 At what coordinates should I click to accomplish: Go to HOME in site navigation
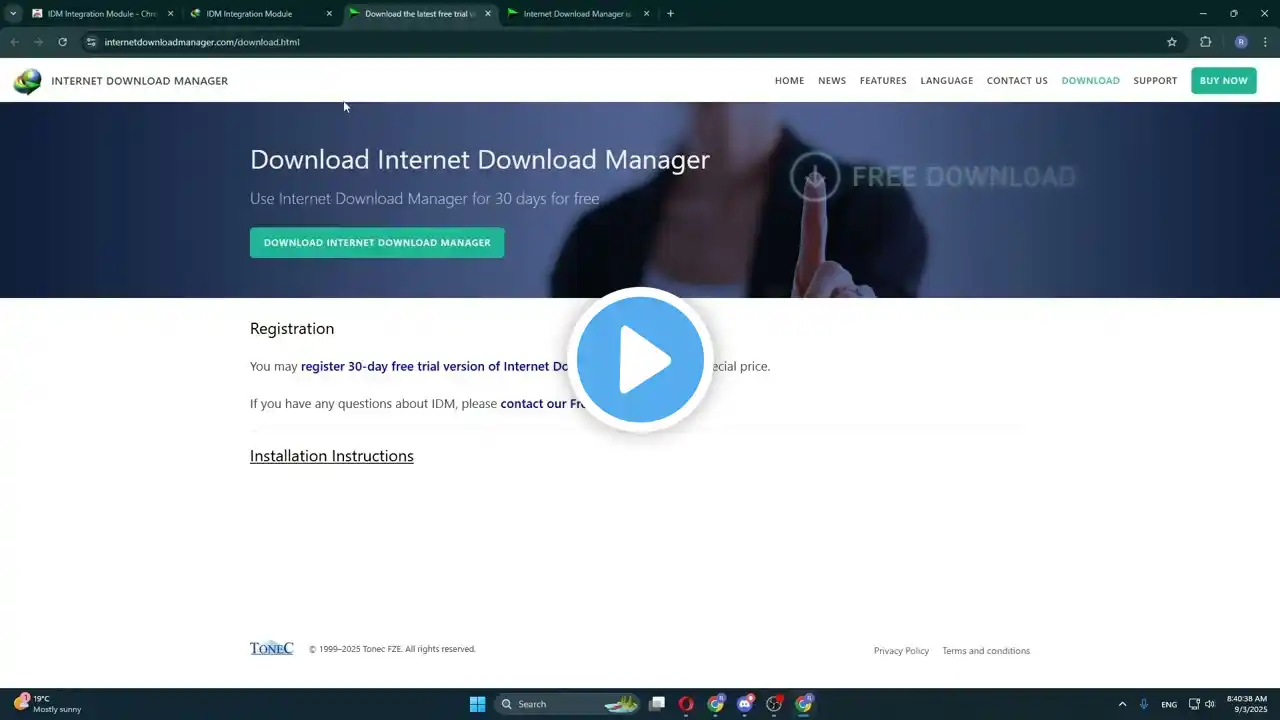point(789,81)
